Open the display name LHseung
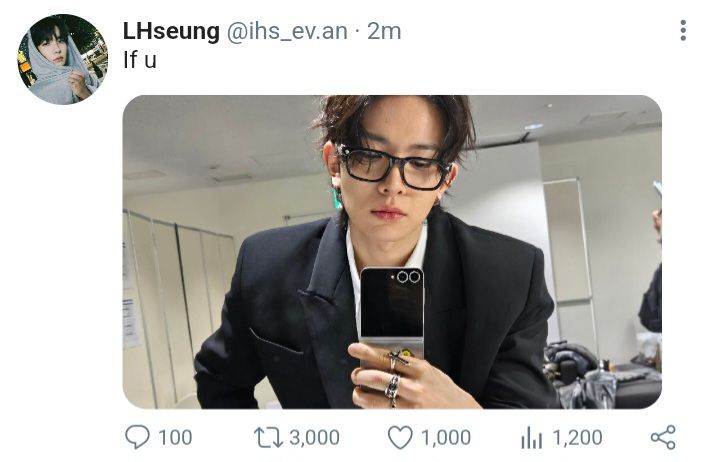The height and width of the screenshot is (462, 720). click(x=171, y=31)
